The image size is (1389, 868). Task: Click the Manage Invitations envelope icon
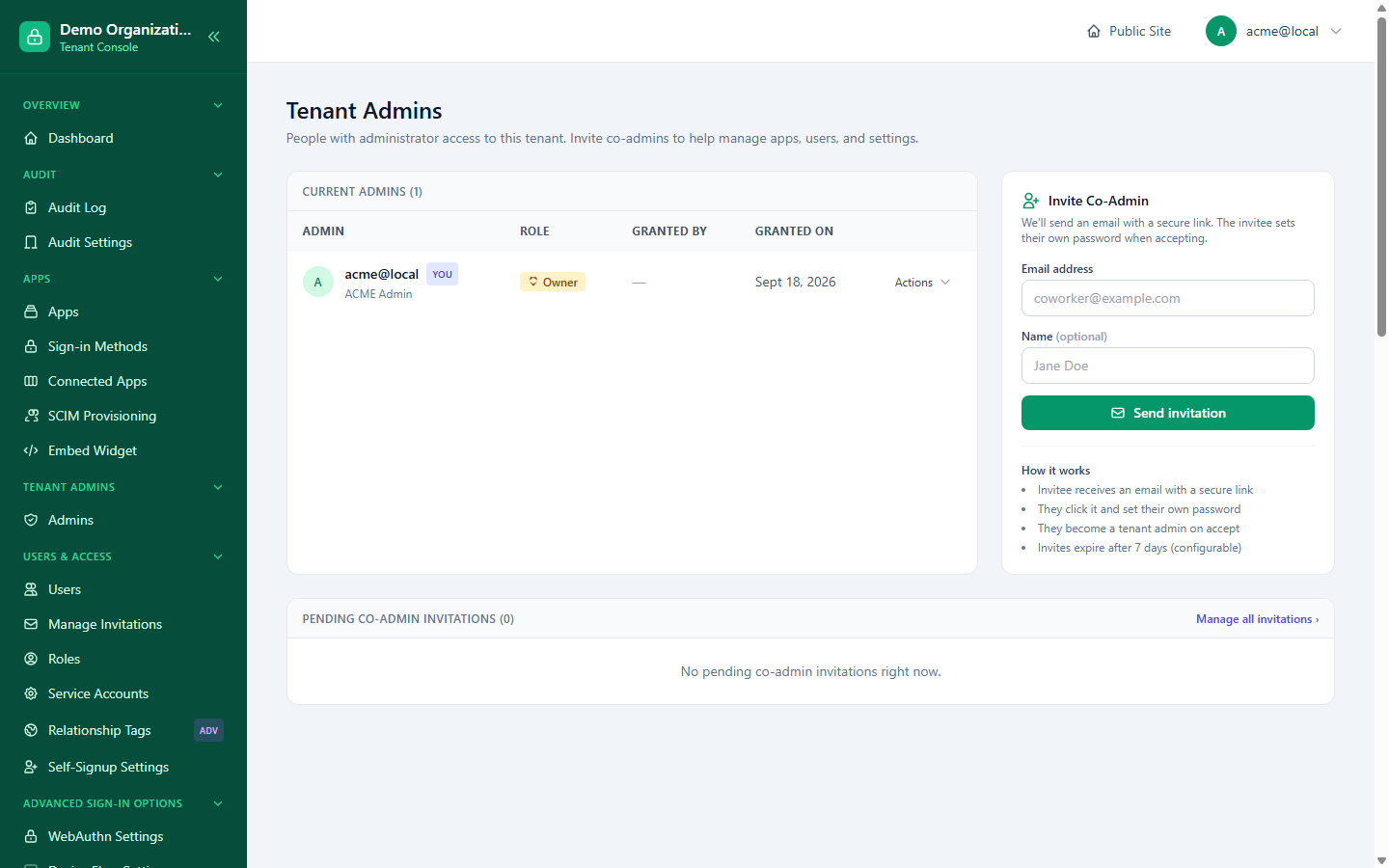point(31,624)
